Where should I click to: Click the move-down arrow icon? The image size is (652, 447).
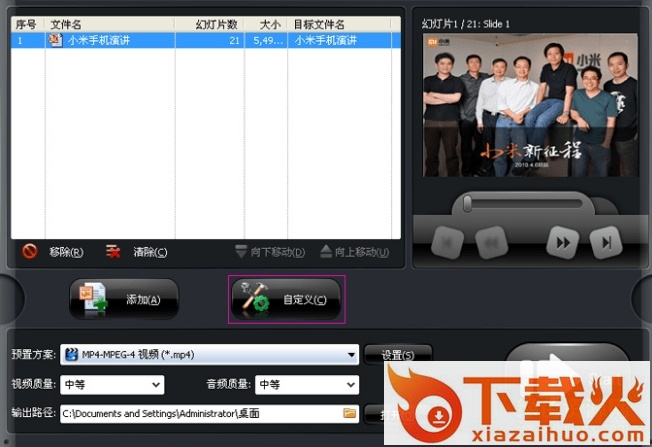241,251
